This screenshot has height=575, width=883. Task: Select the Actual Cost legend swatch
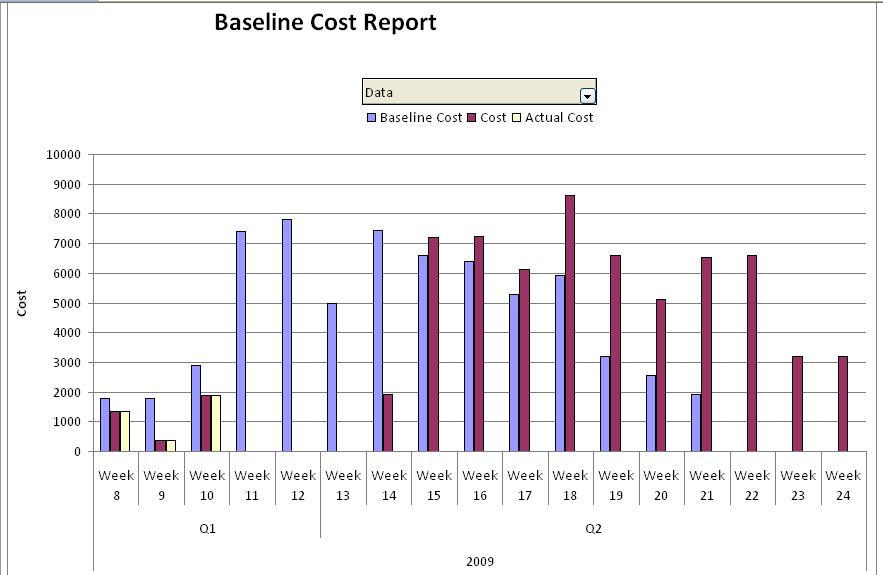click(517, 118)
